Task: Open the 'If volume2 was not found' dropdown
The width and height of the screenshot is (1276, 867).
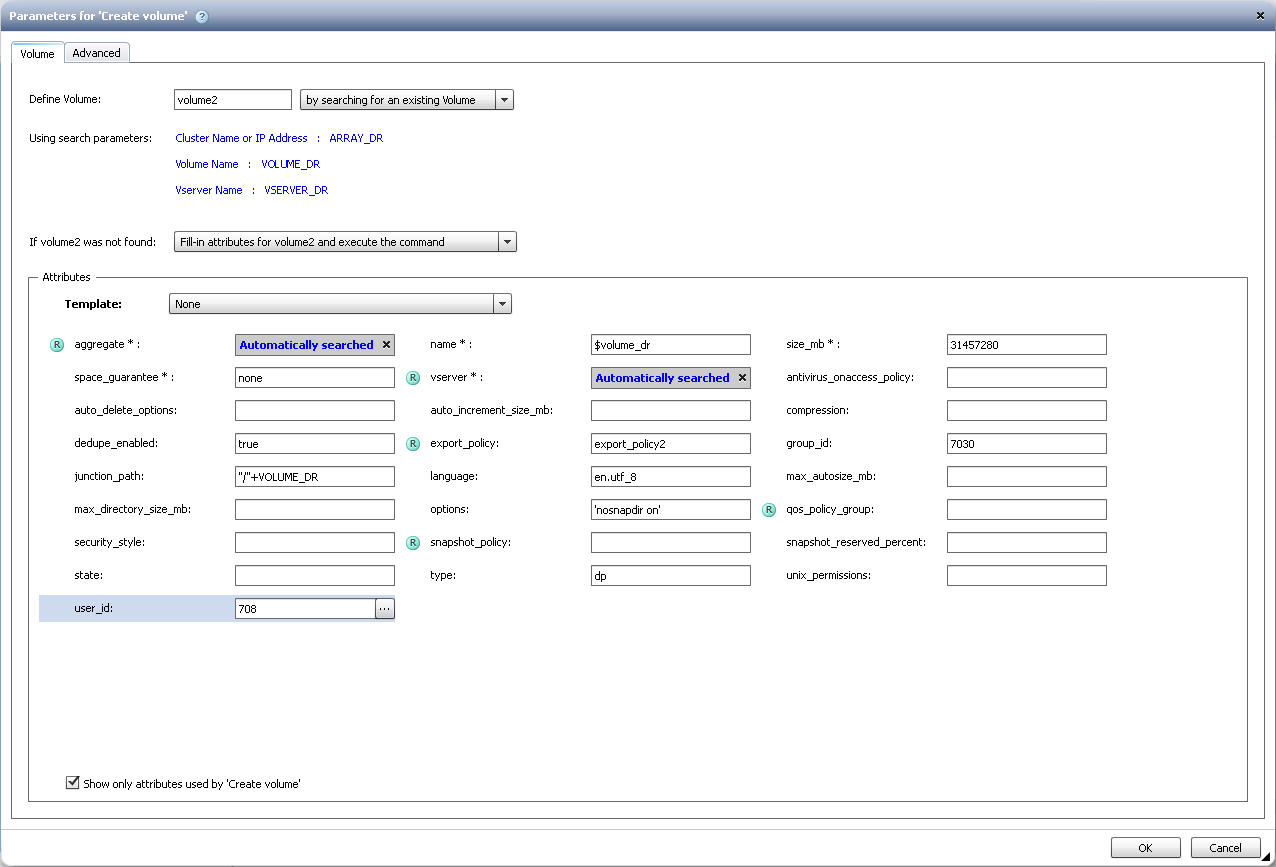Action: [507, 242]
